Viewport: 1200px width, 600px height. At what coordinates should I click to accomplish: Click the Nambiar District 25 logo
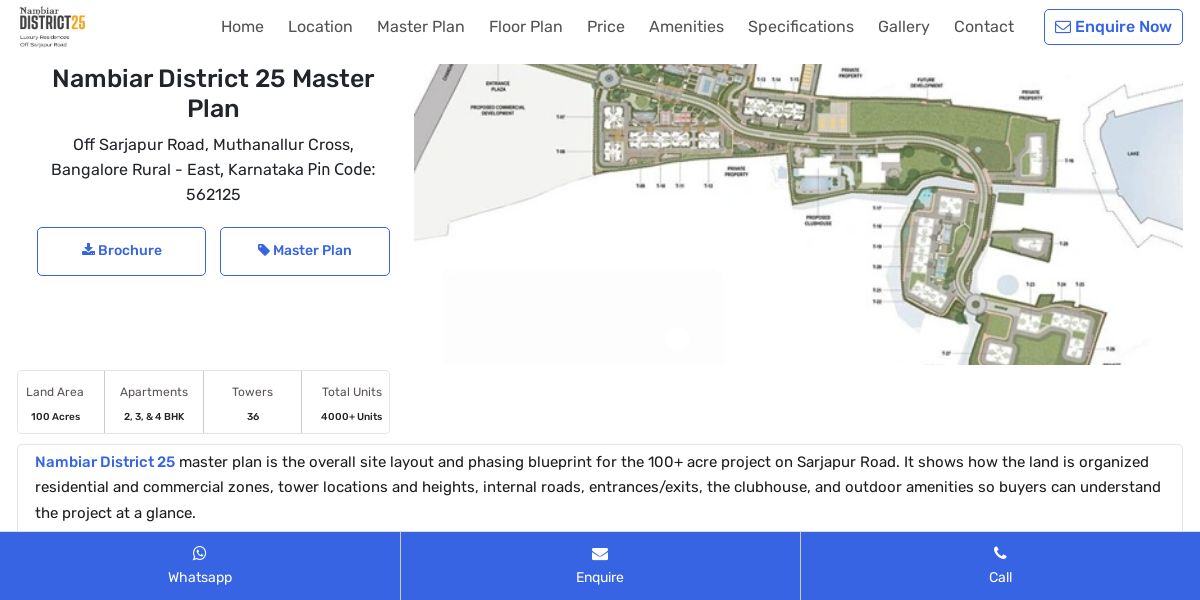click(x=52, y=27)
